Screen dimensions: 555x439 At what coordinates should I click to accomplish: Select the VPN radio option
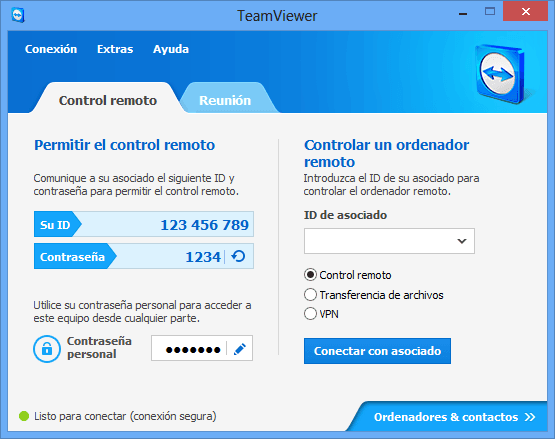(310, 314)
